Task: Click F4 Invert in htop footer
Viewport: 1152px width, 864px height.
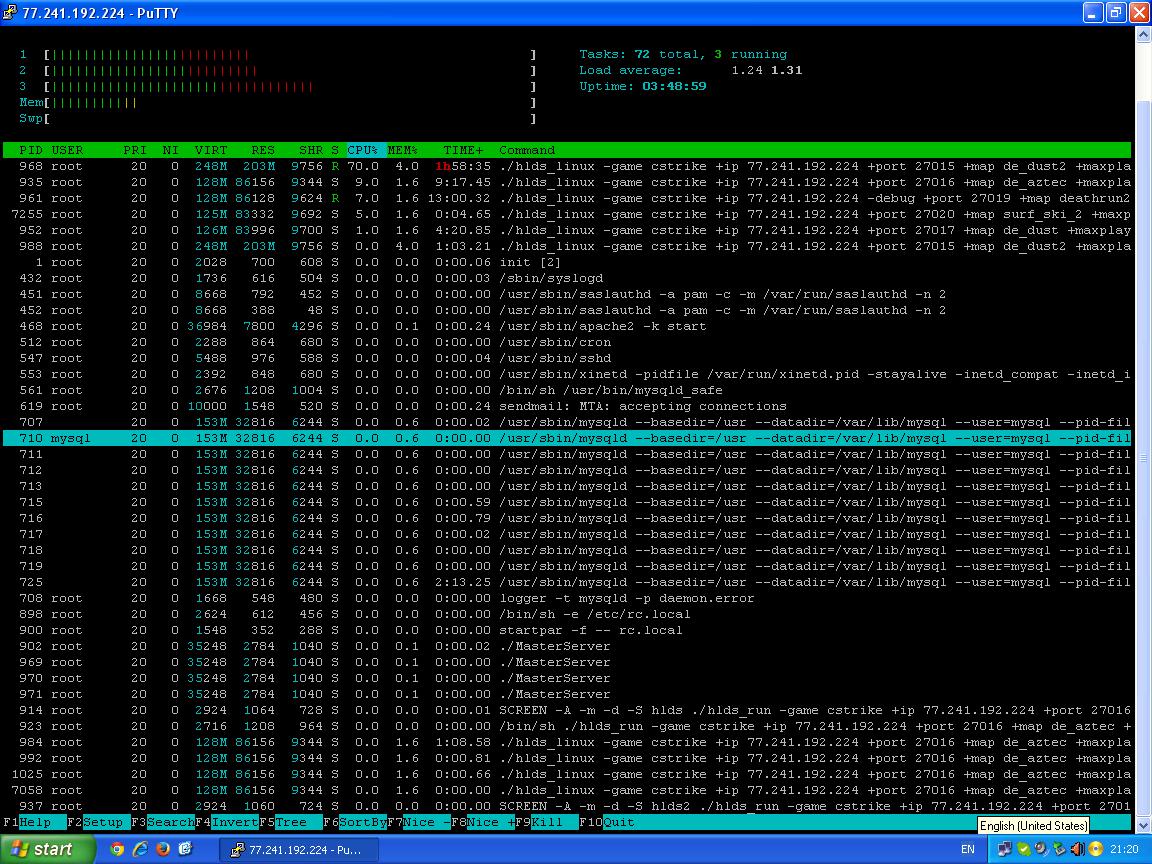Action: 226,822
